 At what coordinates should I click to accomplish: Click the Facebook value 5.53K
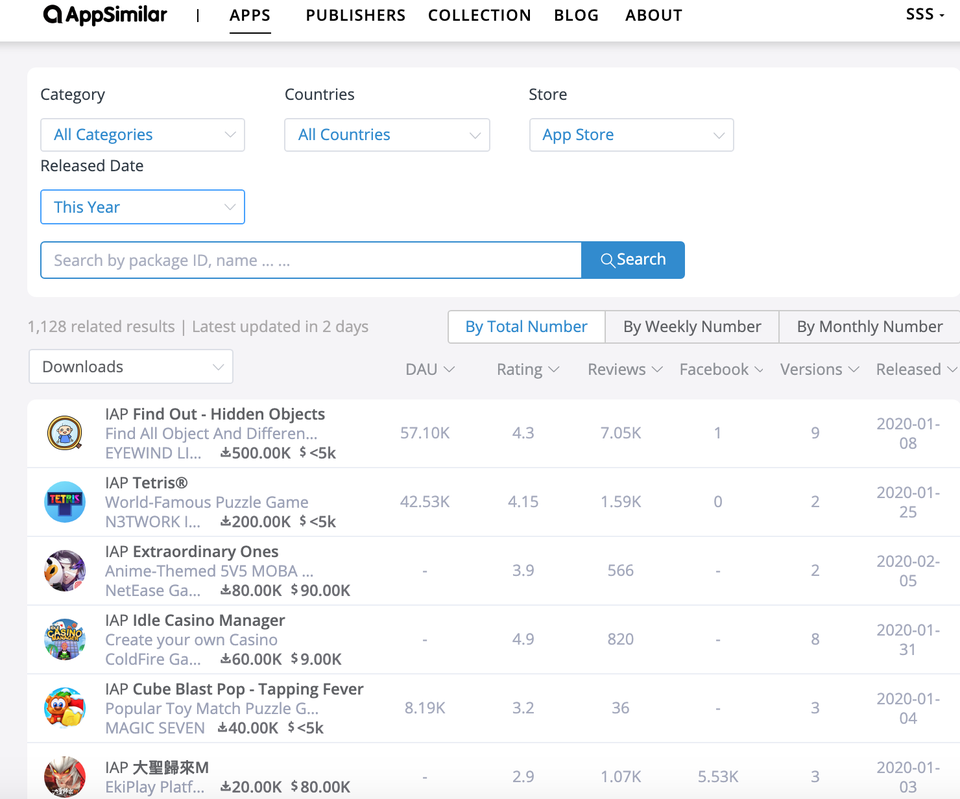pos(718,776)
